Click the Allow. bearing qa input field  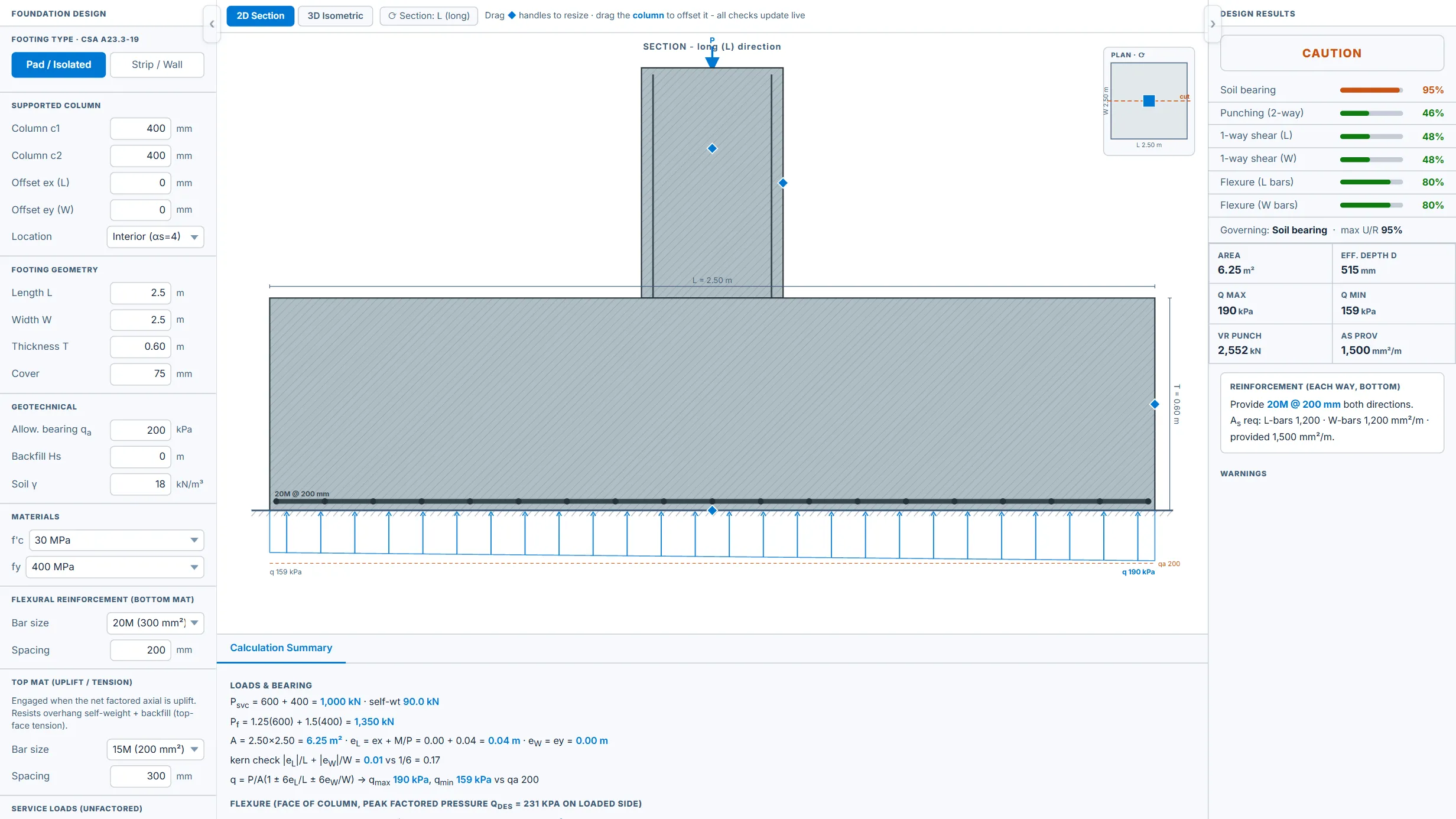point(141,430)
